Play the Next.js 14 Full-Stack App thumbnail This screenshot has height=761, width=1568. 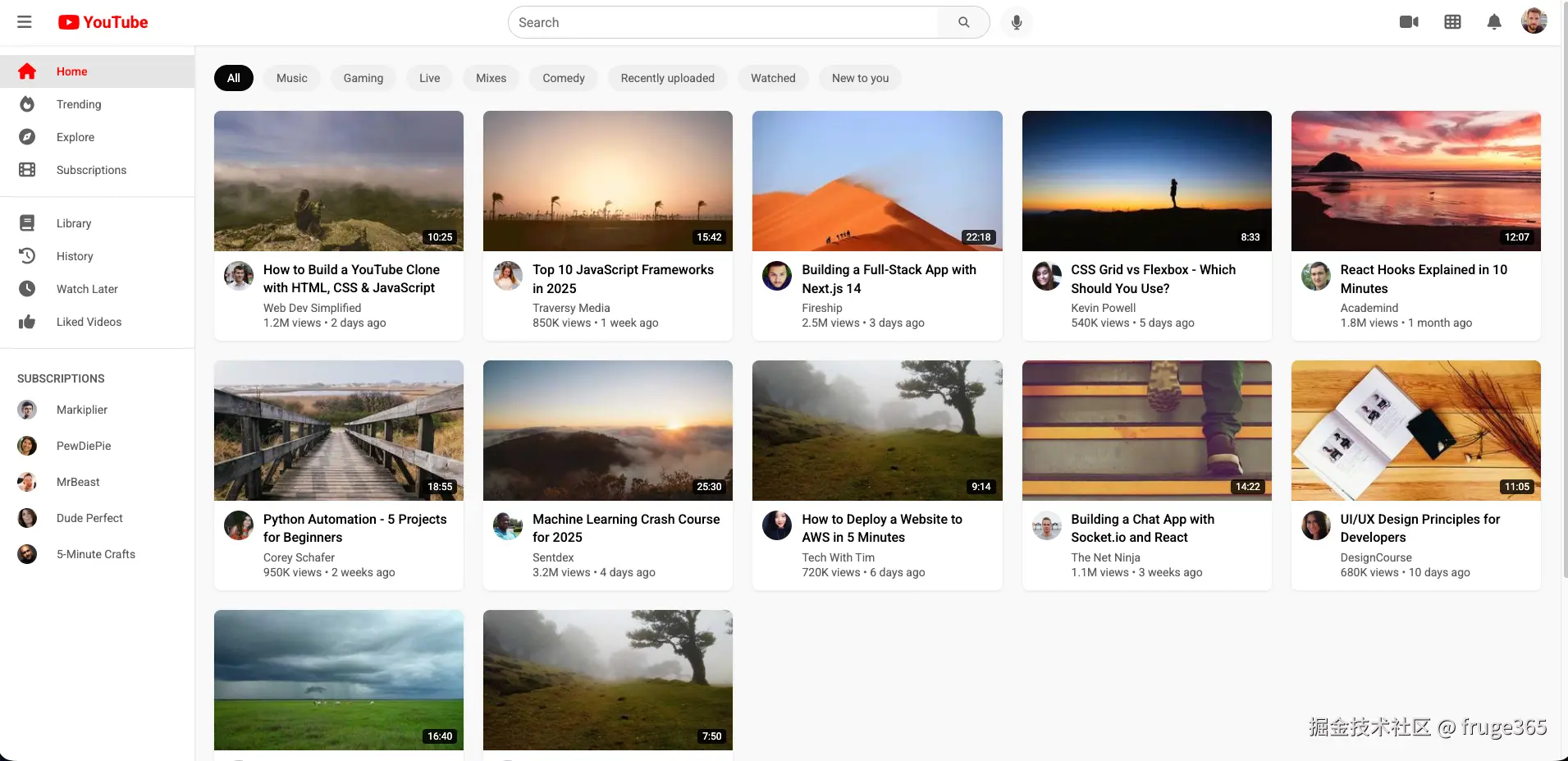pyautogui.click(x=877, y=181)
